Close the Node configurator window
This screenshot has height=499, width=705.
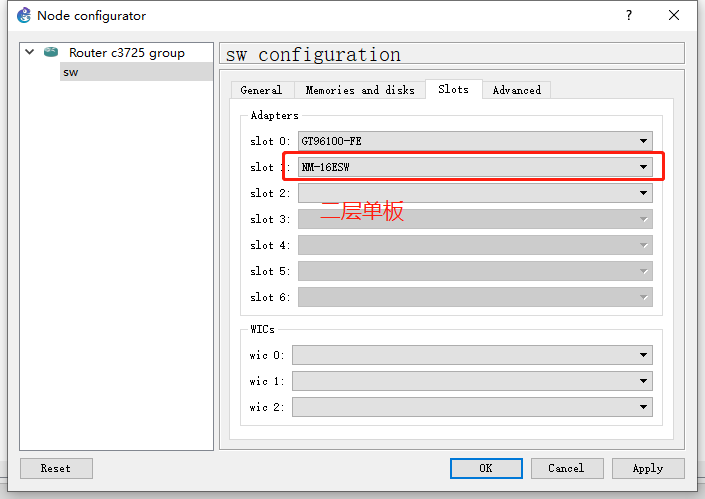click(675, 15)
